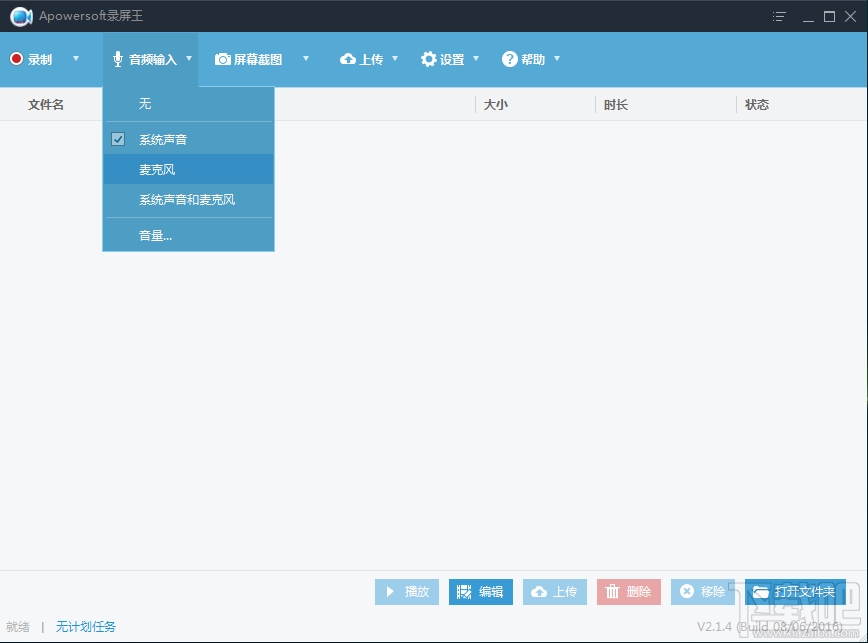The height and width of the screenshot is (643, 868).
Task: Select 麦克风 as audio input source
Action: [157, 169]
